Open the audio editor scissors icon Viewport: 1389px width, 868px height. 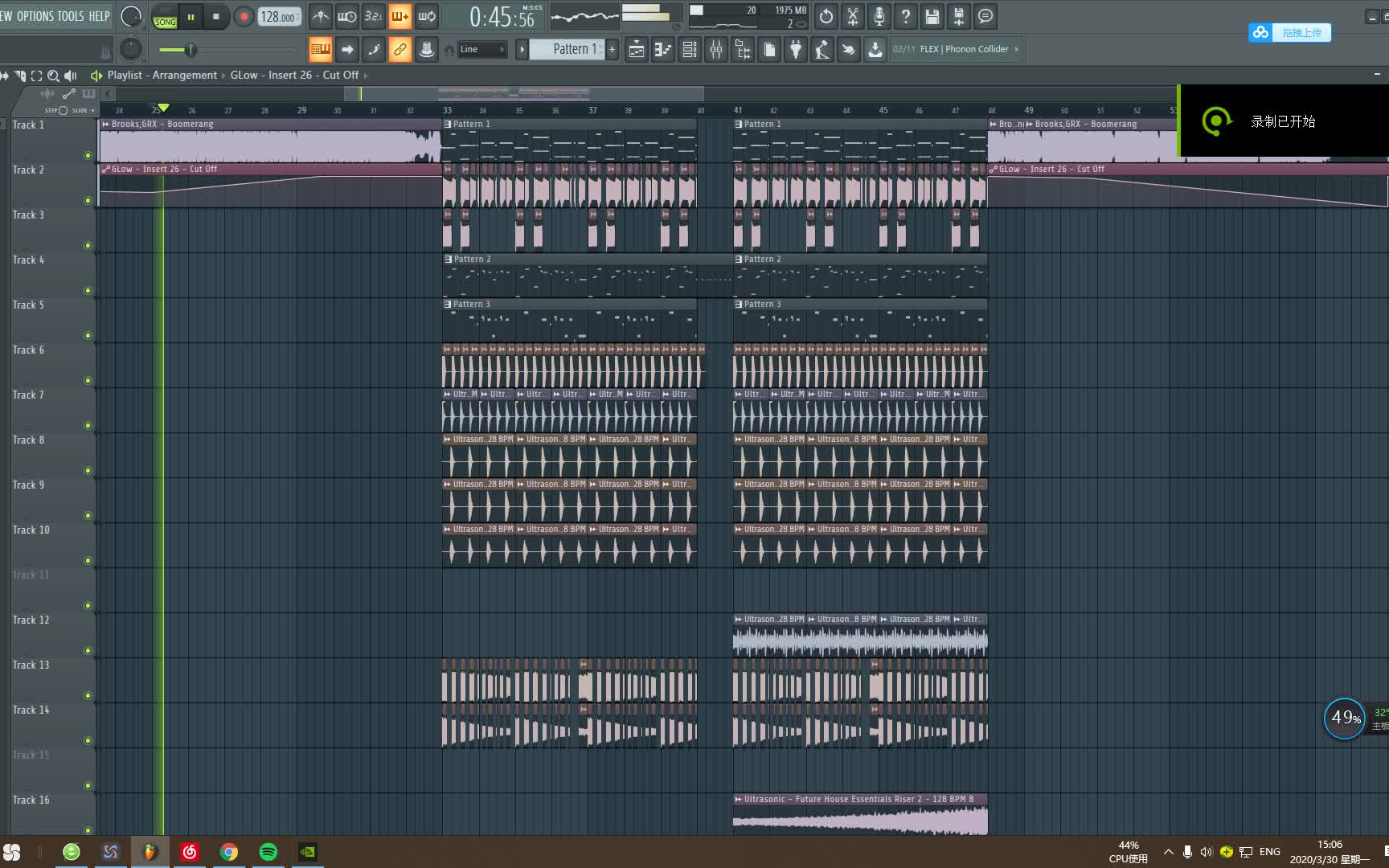coord(853,16)
